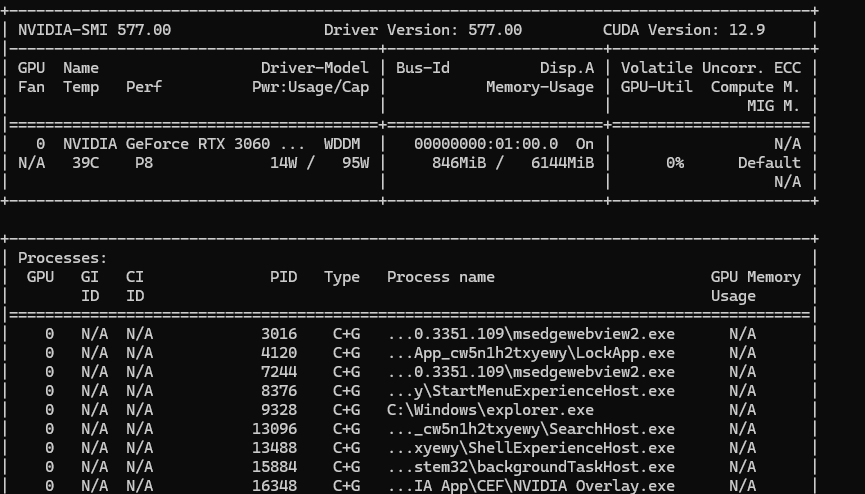Click C+G type of explorer.exe row
The image size is (865, 494).
tap(346, 410)
